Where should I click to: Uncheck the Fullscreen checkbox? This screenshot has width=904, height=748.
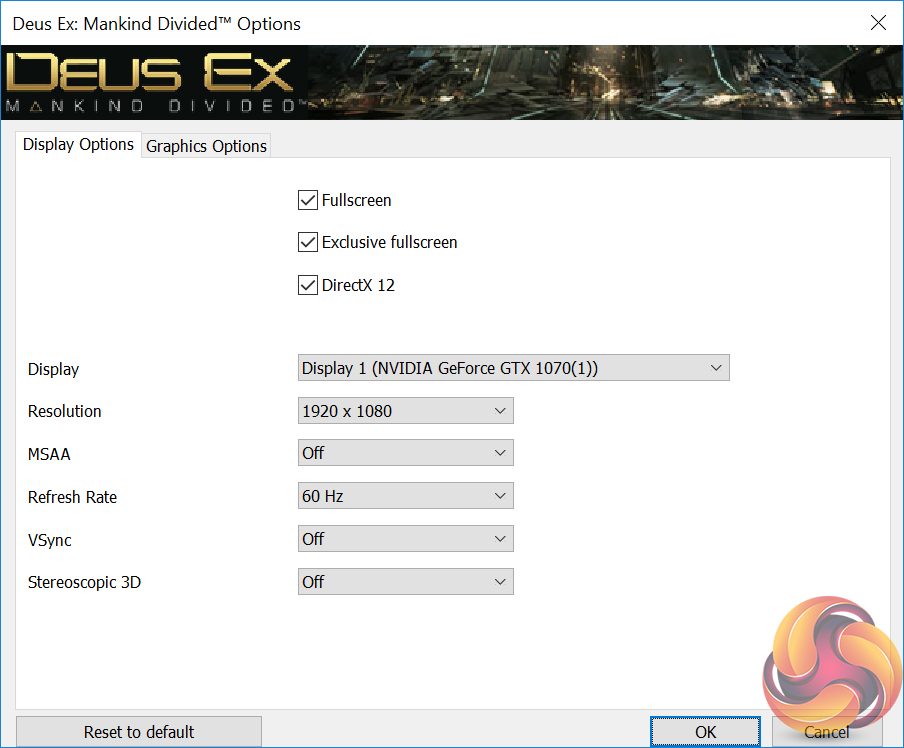pyautogui.click(x=308, y=200)
